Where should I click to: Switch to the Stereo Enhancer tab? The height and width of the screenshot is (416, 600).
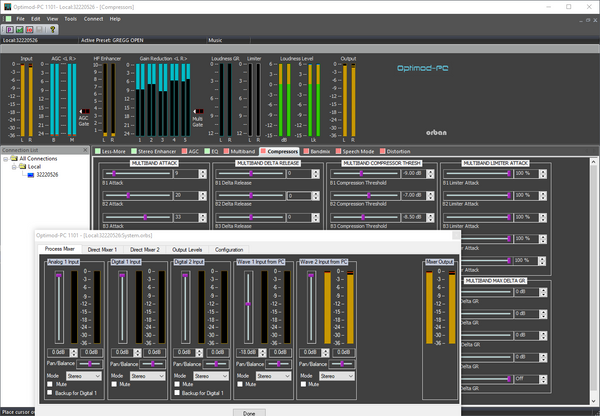pos(154,151)
